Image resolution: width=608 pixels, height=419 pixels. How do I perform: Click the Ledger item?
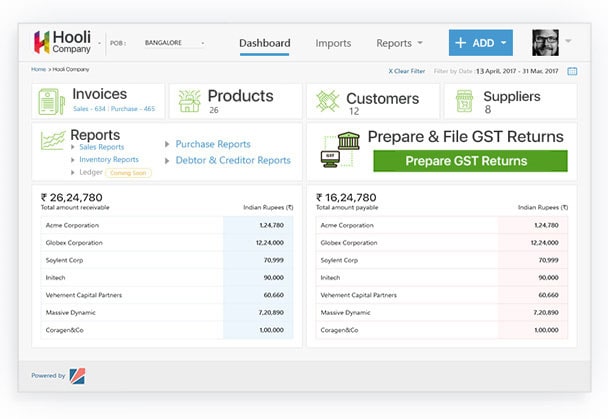(x=91, y=172)
